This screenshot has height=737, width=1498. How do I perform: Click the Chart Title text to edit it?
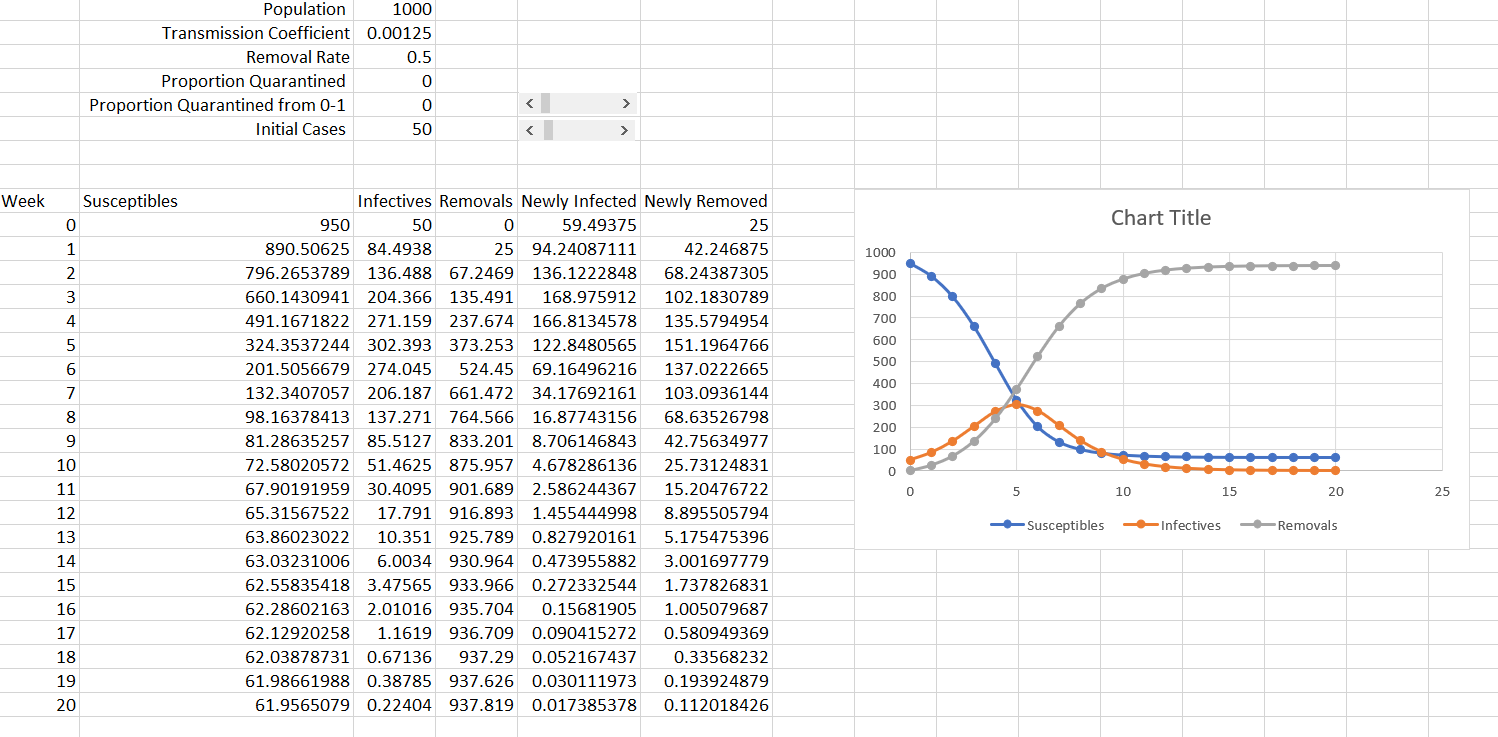pyautogui.click(x=1160, y=217)
